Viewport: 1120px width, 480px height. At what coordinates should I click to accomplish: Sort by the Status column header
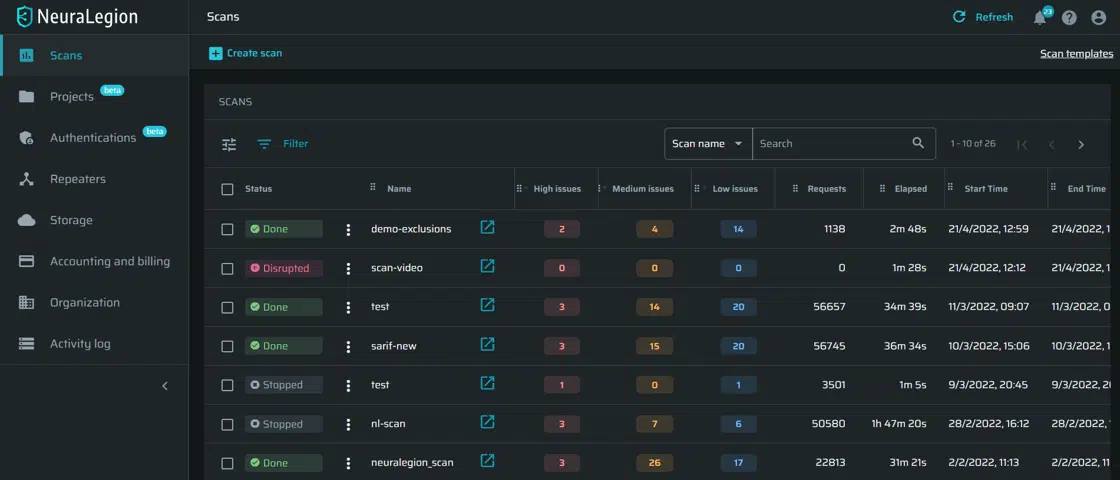click(x=259, y=189)
